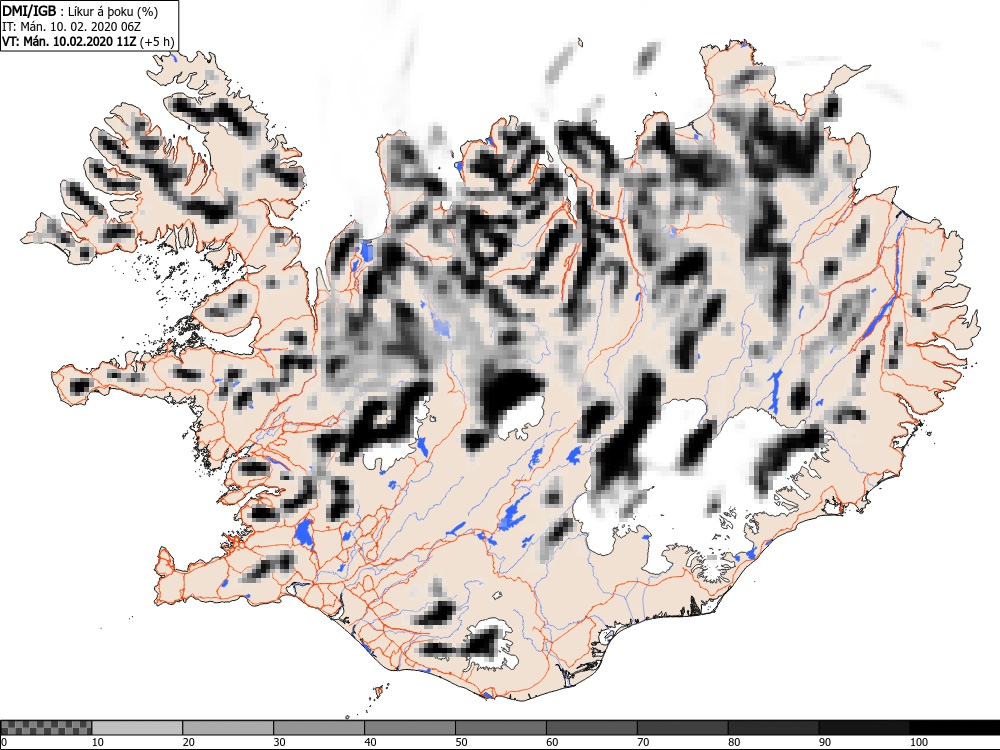Viewport: 1000px width, 750px height.
Task: Click the "70" legend scale label
Action: 643,742
